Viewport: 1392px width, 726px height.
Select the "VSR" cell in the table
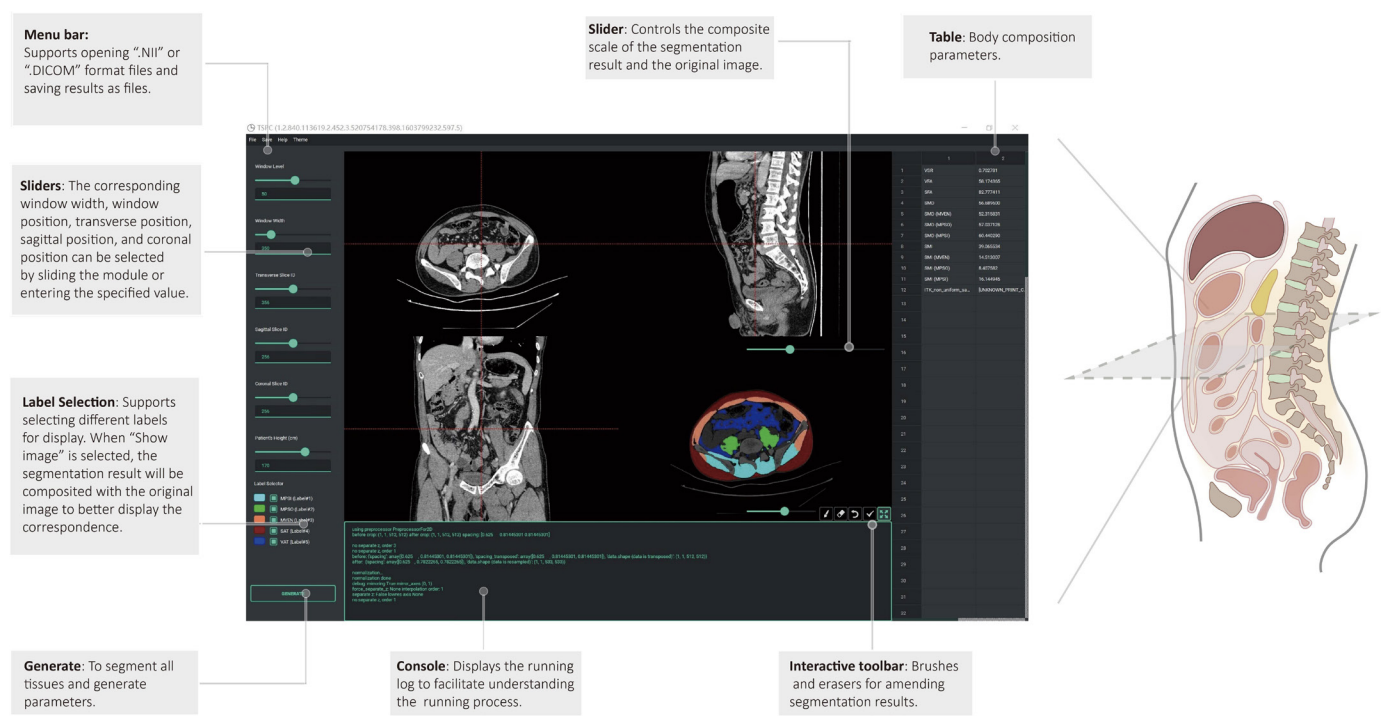click(948, 170)
